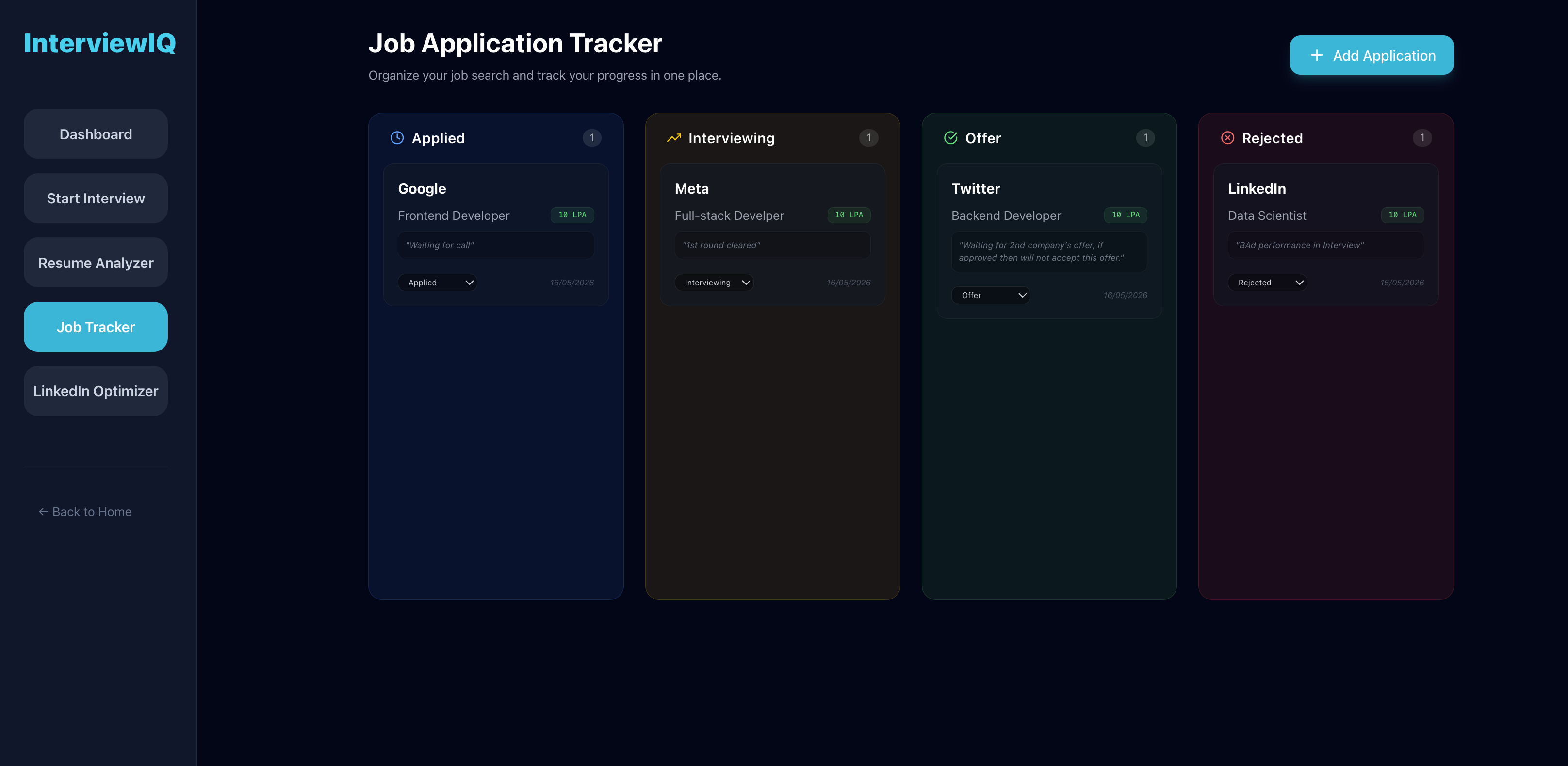Viewport: 1568px width, 766px height.
Task: Click the Data Scientist role text
Action: tap(1267, 216)
